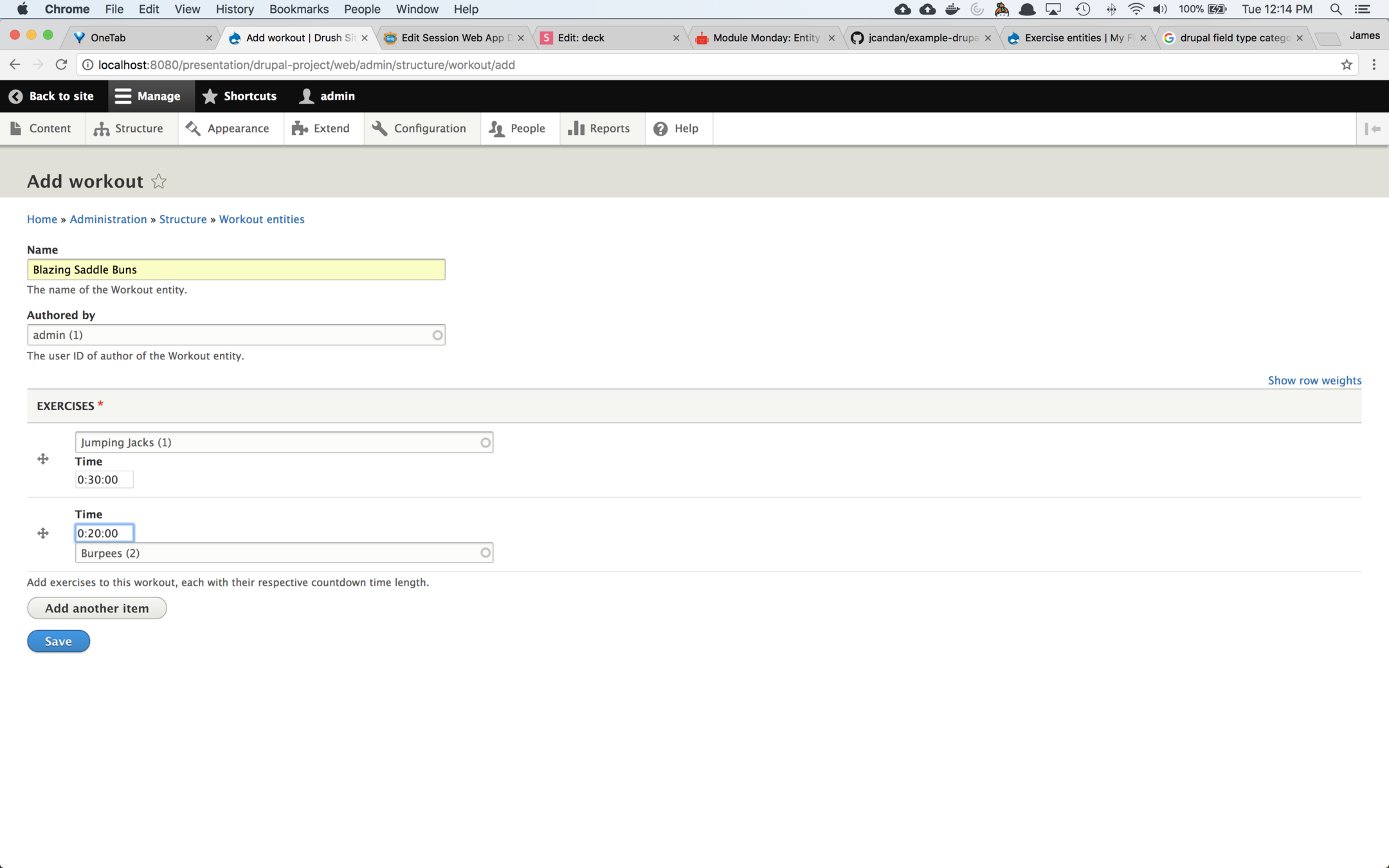Open macOS Spotlight search icon
Screen dimensions: 1389x868
1336,9
